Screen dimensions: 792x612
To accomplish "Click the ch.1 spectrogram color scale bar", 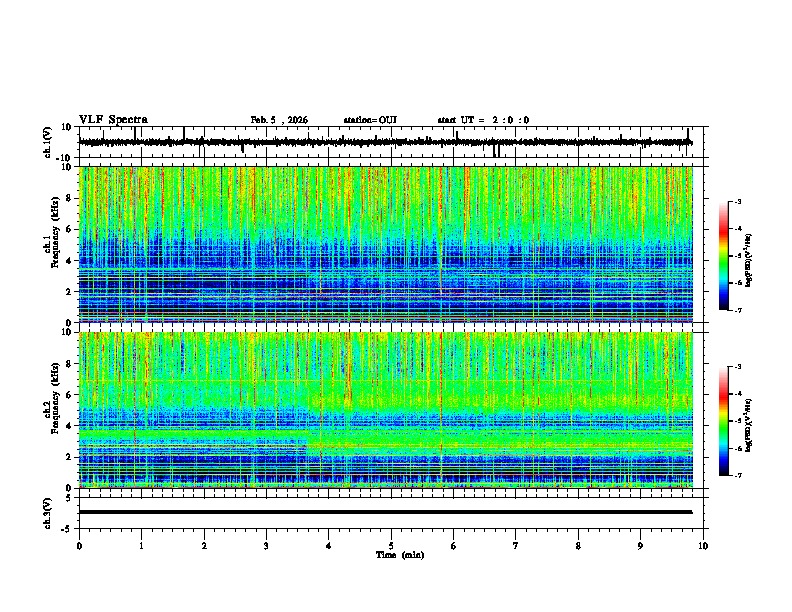I will pyautogui.click(x=724, y=256).
